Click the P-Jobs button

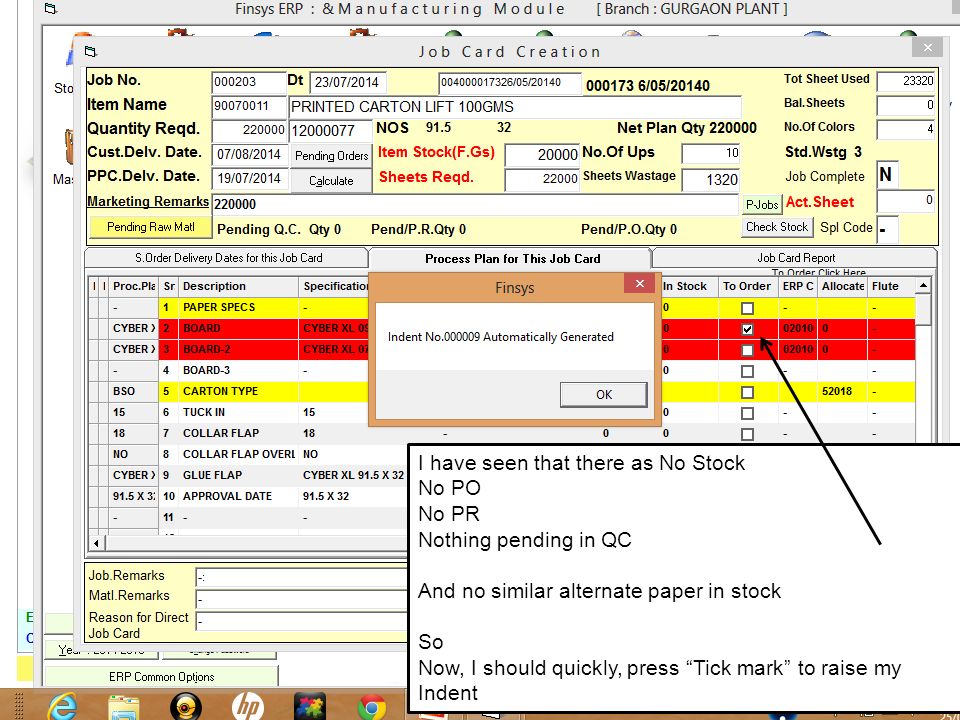point(762,204)
